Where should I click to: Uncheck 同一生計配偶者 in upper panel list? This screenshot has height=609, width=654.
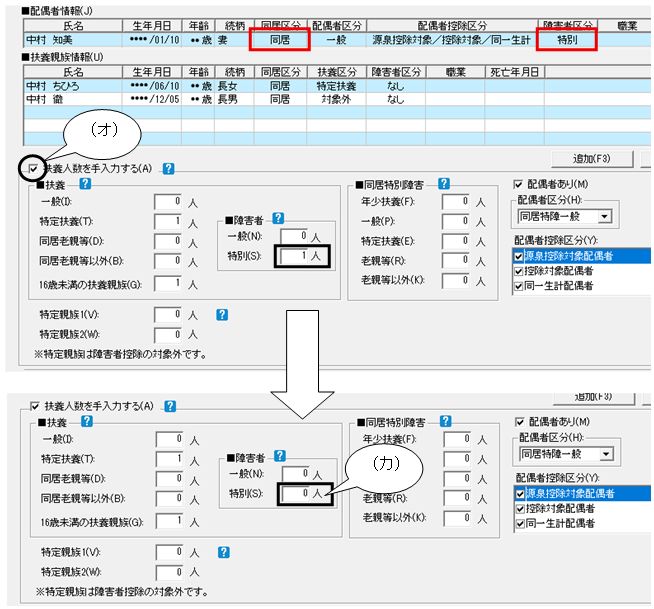[x=518, y=286]
